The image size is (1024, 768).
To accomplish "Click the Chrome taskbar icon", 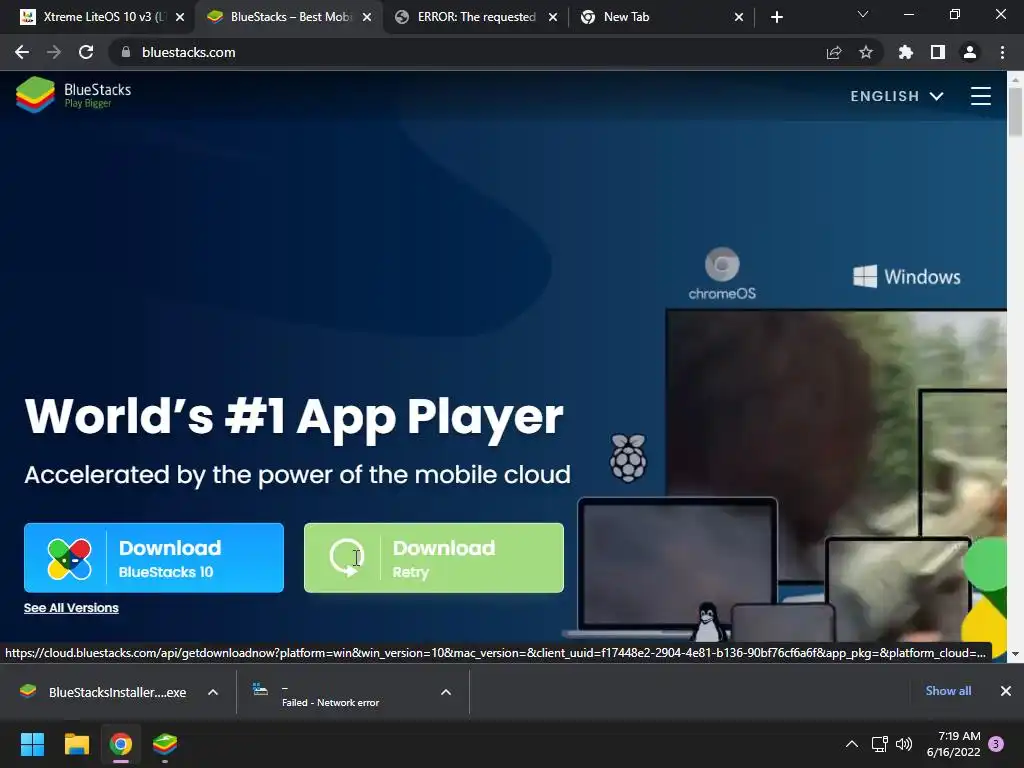I will point(121,744).
